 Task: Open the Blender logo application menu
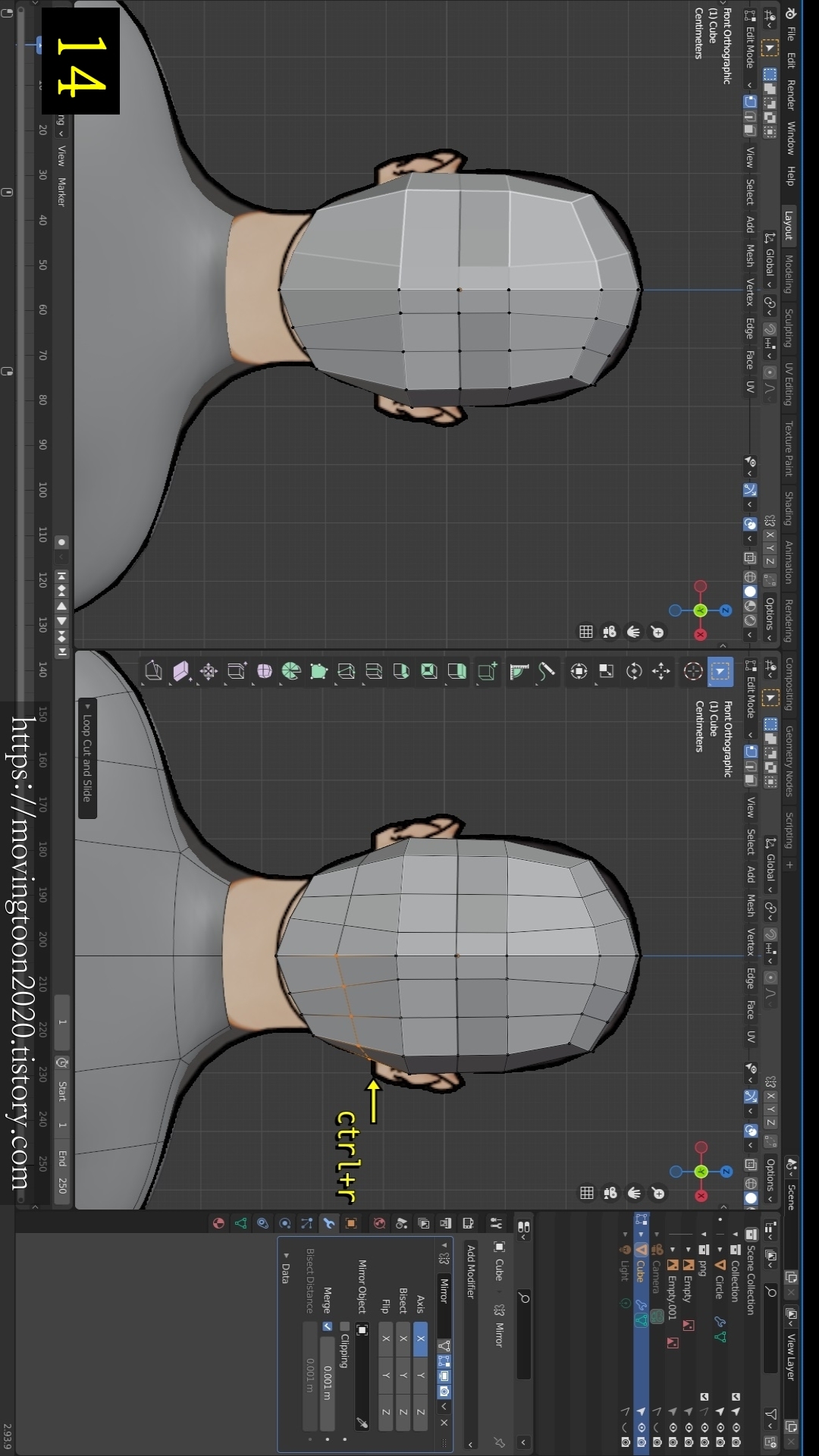coord(791,13)
